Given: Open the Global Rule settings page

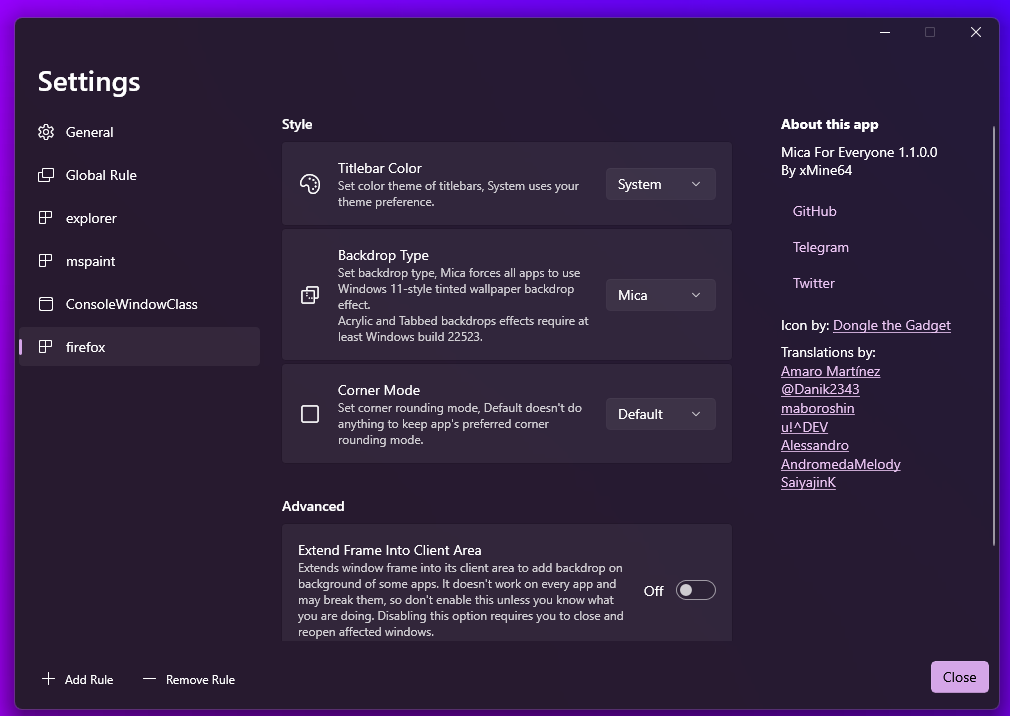Looking at the screenshot, I should 103,174.
